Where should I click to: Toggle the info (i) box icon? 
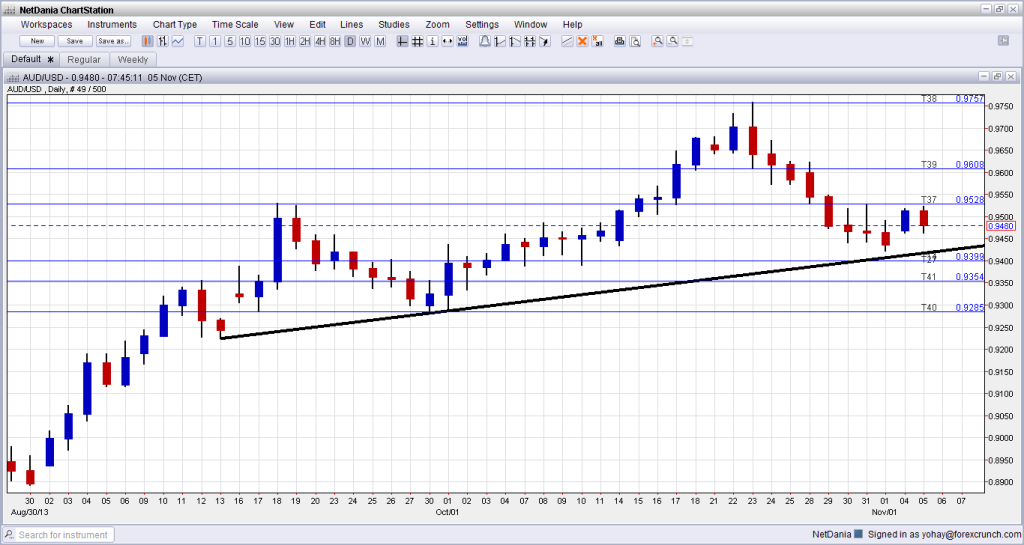[x=432, y=41]
